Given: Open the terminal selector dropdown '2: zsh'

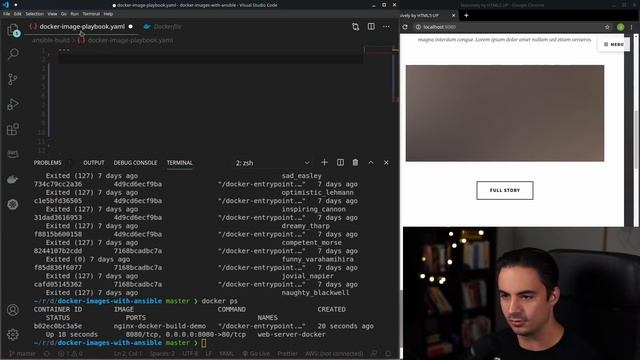Looking at the screenshot, I should (x=272, y=163).
